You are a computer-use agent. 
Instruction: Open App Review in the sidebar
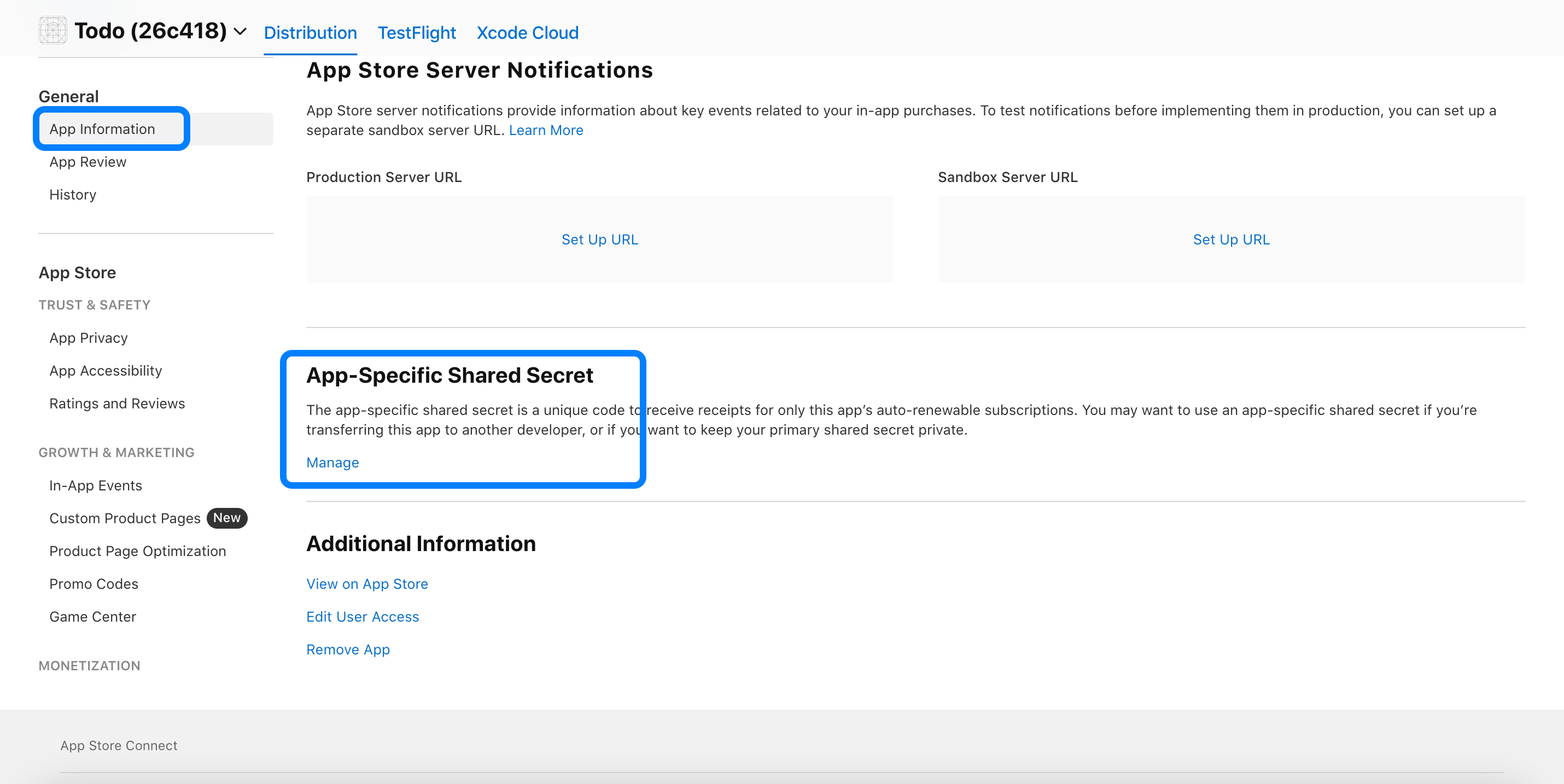pyautogui.click(x=87, y=162)
